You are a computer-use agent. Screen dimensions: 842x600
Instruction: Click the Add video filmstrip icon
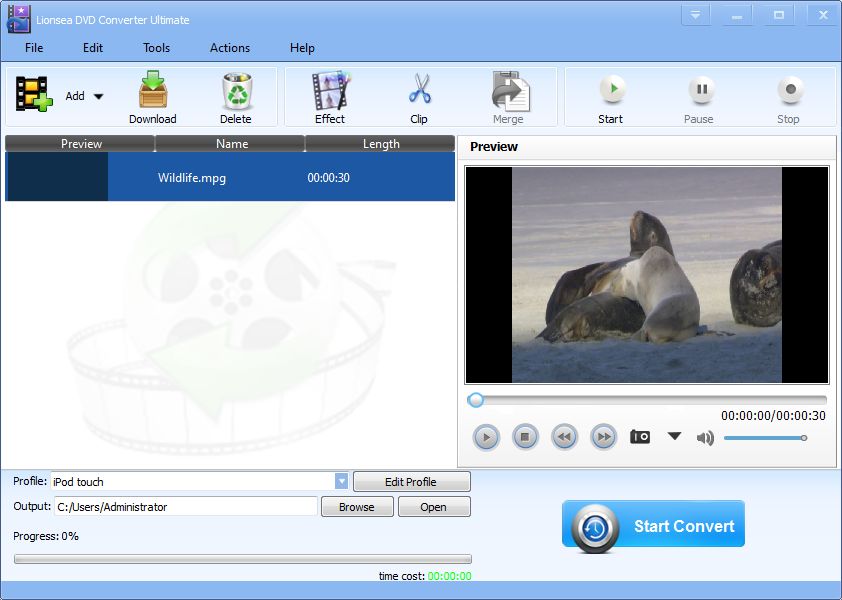[34, 94]
